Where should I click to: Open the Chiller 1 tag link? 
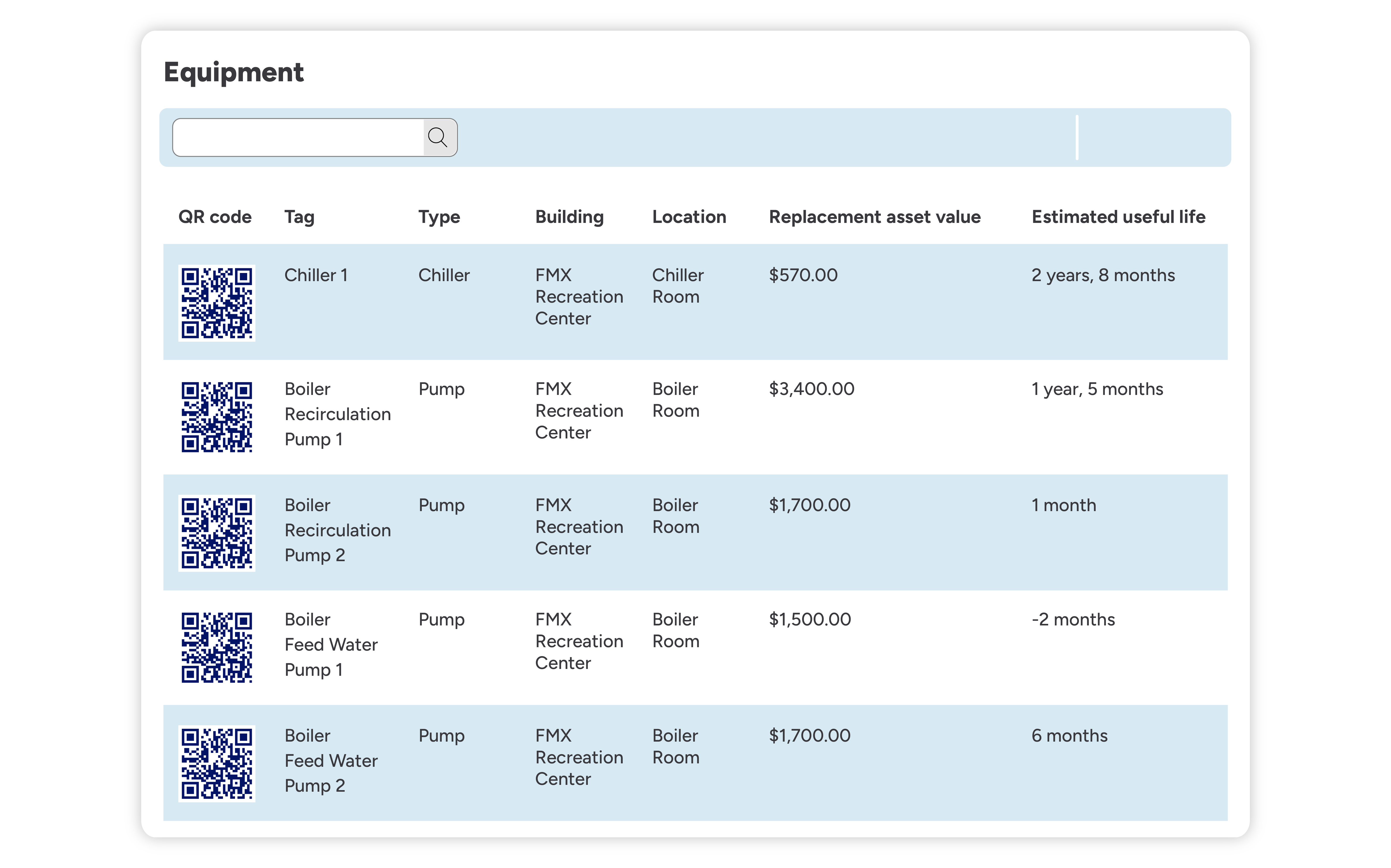coord(316,275)
